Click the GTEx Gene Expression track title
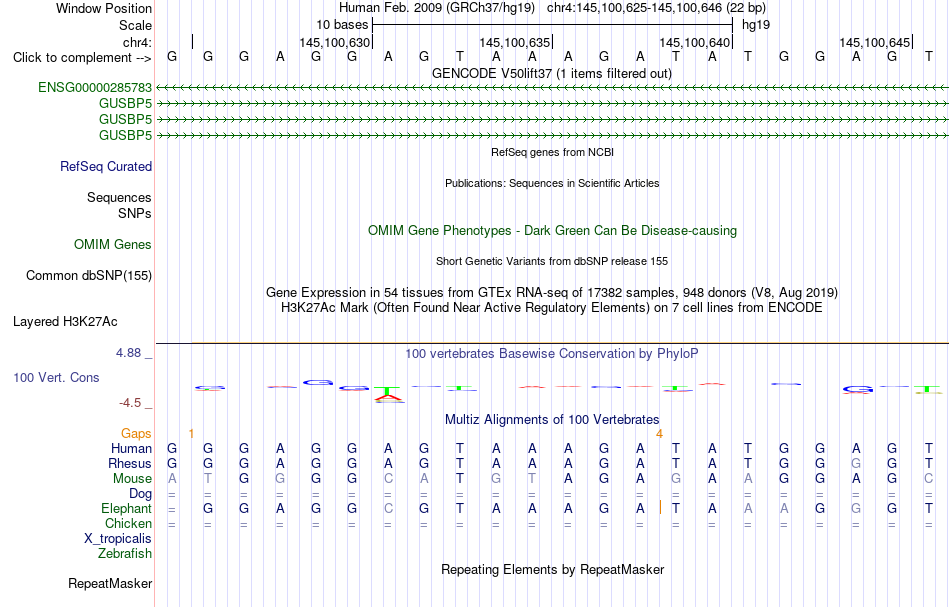Screen dimensions: 950x607 [x=552, y=293]
